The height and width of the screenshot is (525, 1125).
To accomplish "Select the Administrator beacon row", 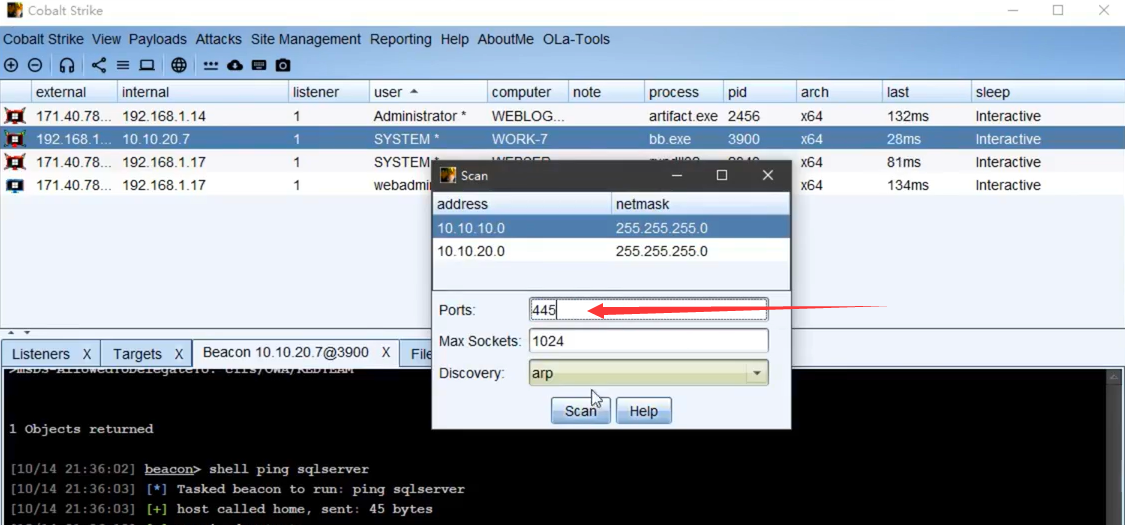I will click(x=420, y=116).
